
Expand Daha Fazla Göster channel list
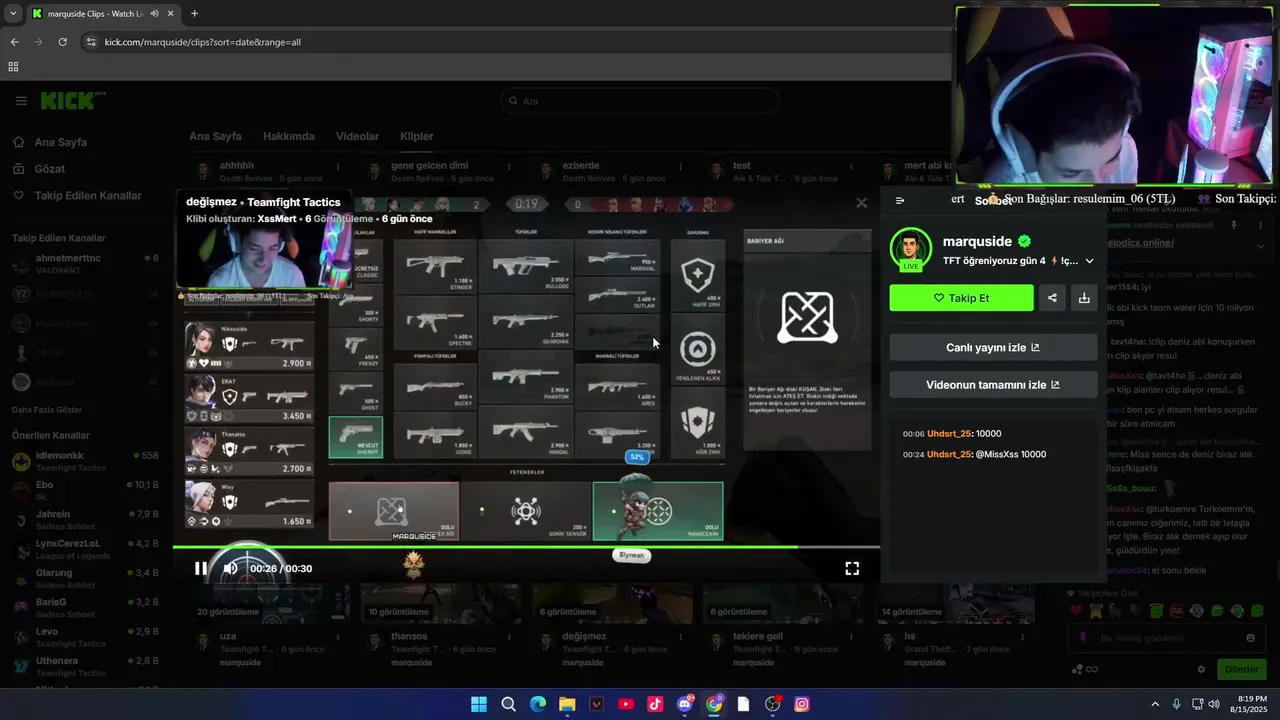tap(47, 410)
